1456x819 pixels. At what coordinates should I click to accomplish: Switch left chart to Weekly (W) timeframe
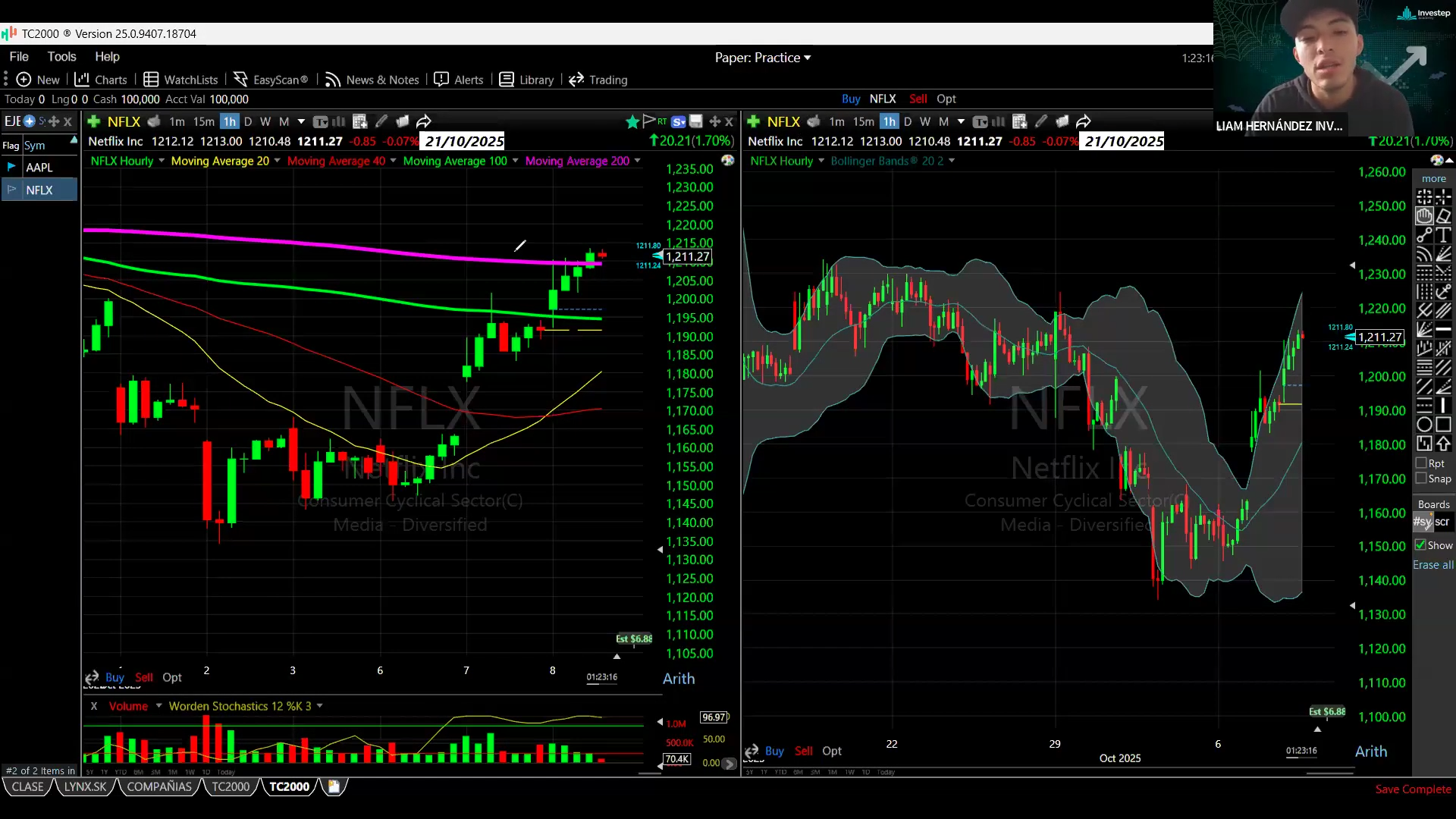click(x=265, y=121)
